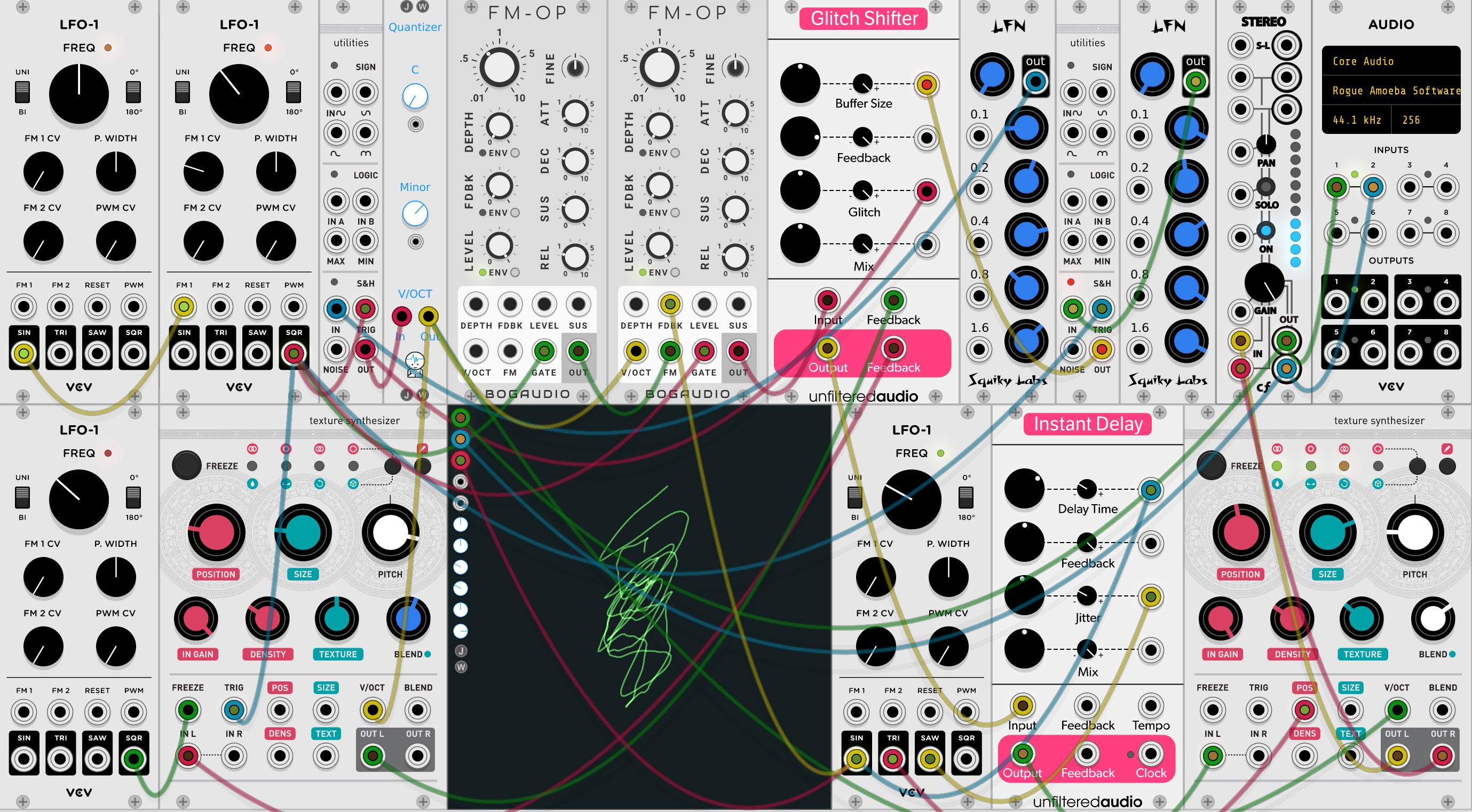Click the Jitter knob on Instant Delay
This screenshot has width=1472, height=812.
click(1024, 595)
